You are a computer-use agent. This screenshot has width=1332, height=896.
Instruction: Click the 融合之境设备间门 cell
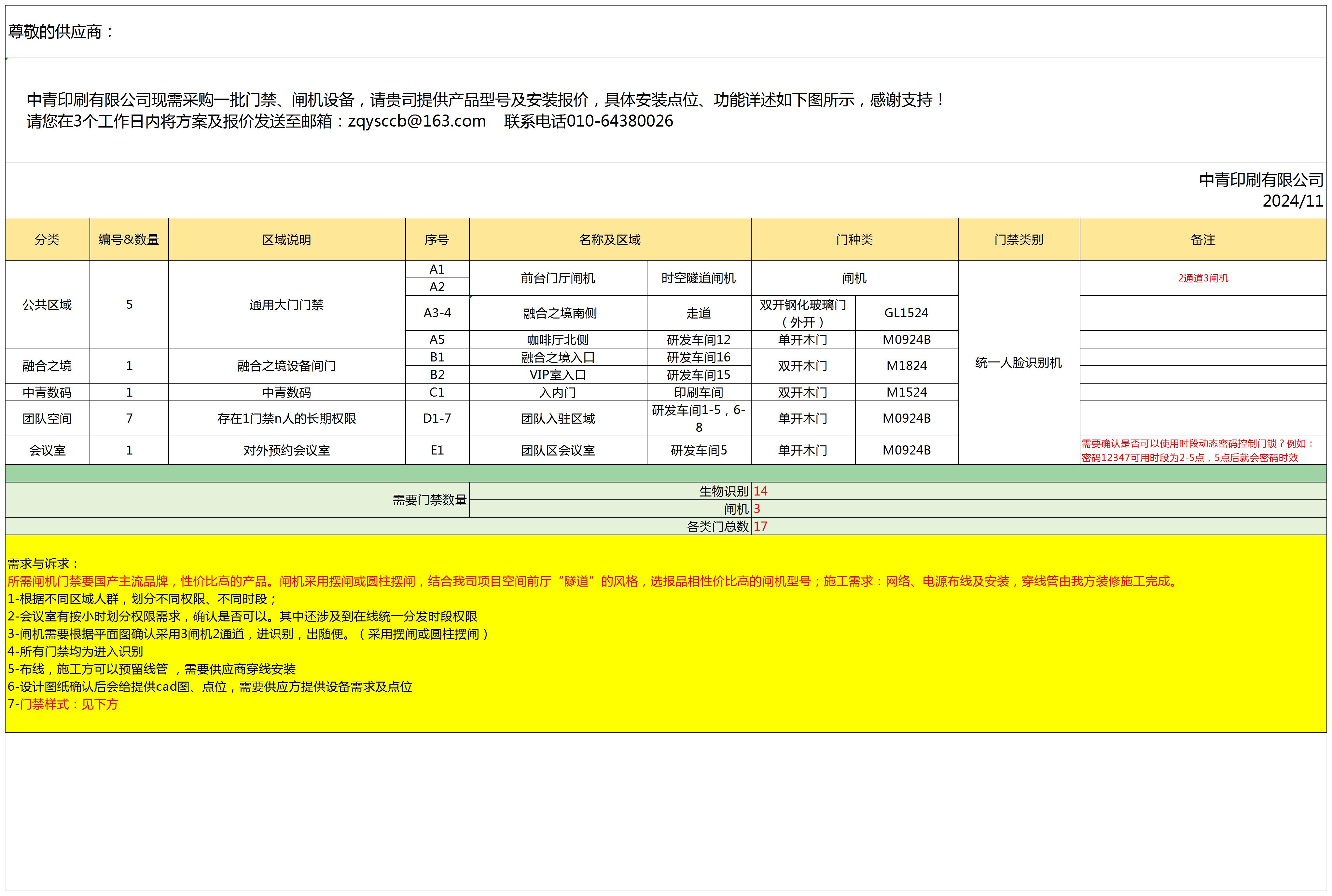coord(287,366)
